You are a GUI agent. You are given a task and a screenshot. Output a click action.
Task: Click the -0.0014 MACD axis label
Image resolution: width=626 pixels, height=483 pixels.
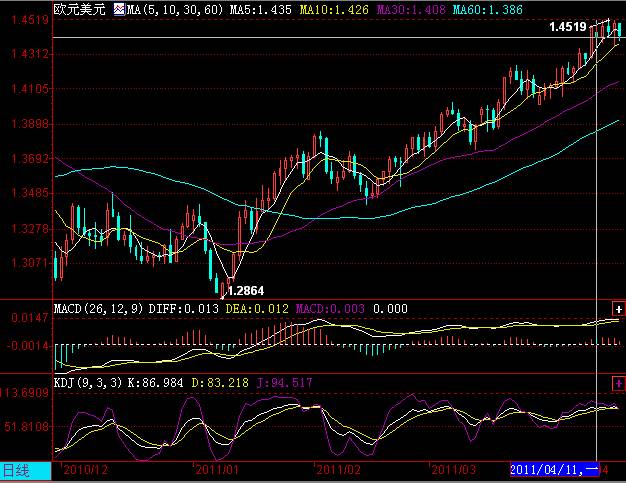coord(27,346)
